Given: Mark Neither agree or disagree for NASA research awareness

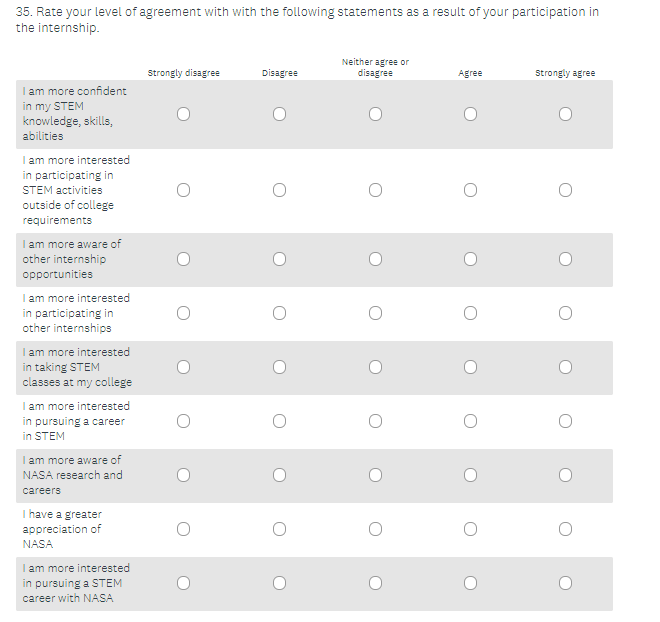Looking at the screenshot, I should click(x=375, y=475).
